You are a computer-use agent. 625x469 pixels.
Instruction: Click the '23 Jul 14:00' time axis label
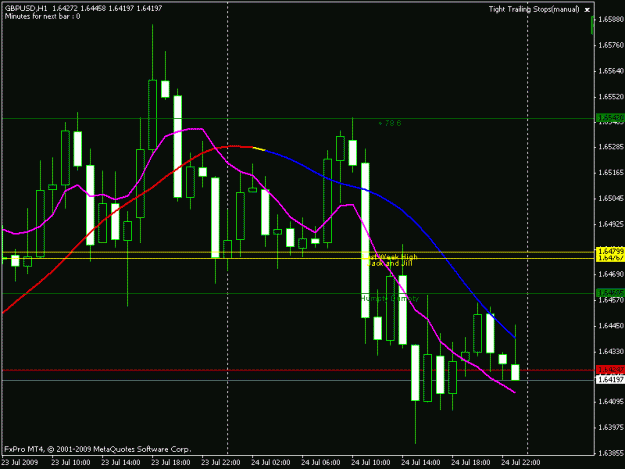pyautogui.click(x=121, y=462)
